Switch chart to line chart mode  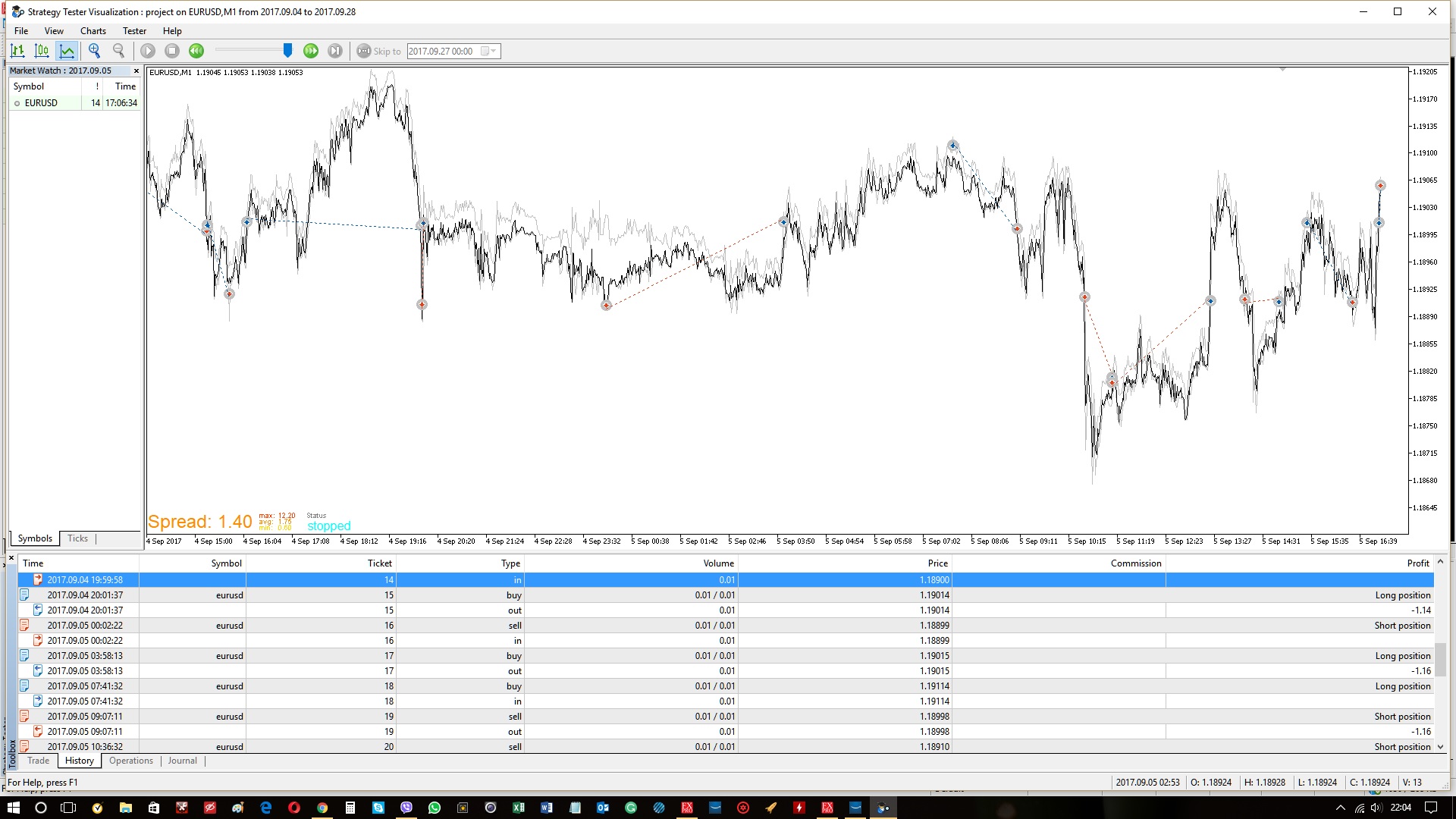point(67,51)
